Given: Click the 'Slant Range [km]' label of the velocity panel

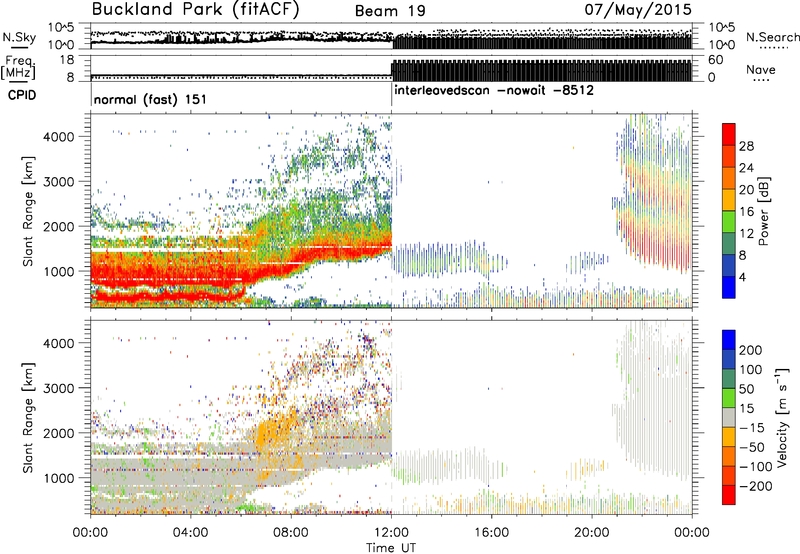Looking at the screenshot, I should (x=28, y=417).
